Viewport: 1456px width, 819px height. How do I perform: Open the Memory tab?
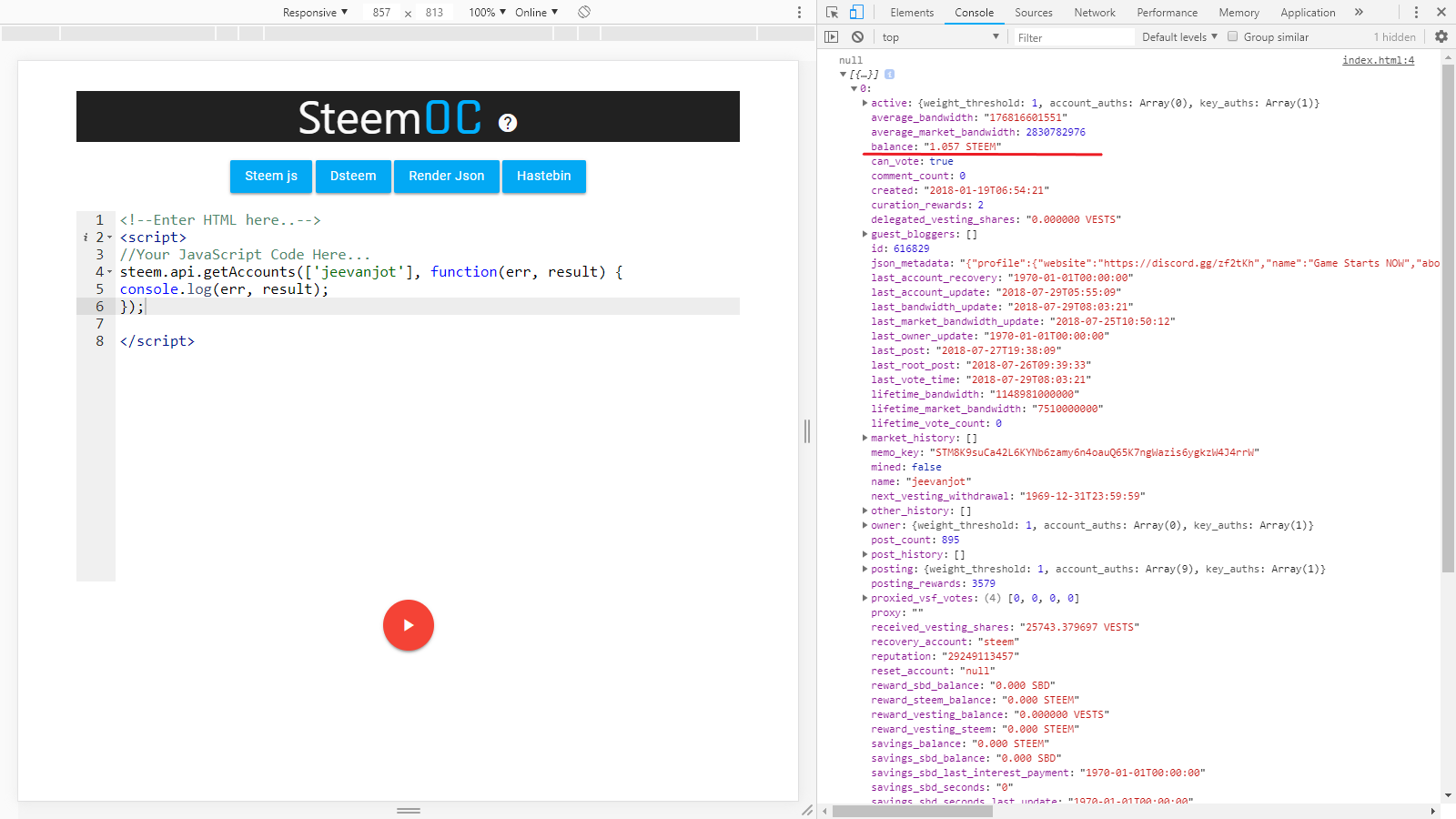(1239, 13)
